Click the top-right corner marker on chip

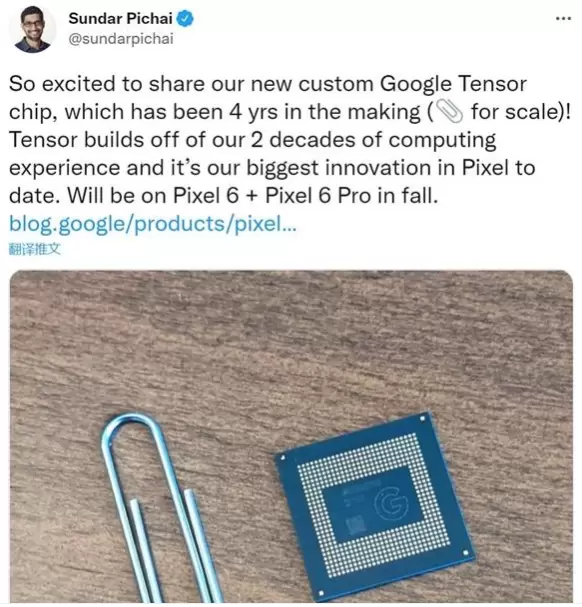pyautogui.click(x=423, y=418)
